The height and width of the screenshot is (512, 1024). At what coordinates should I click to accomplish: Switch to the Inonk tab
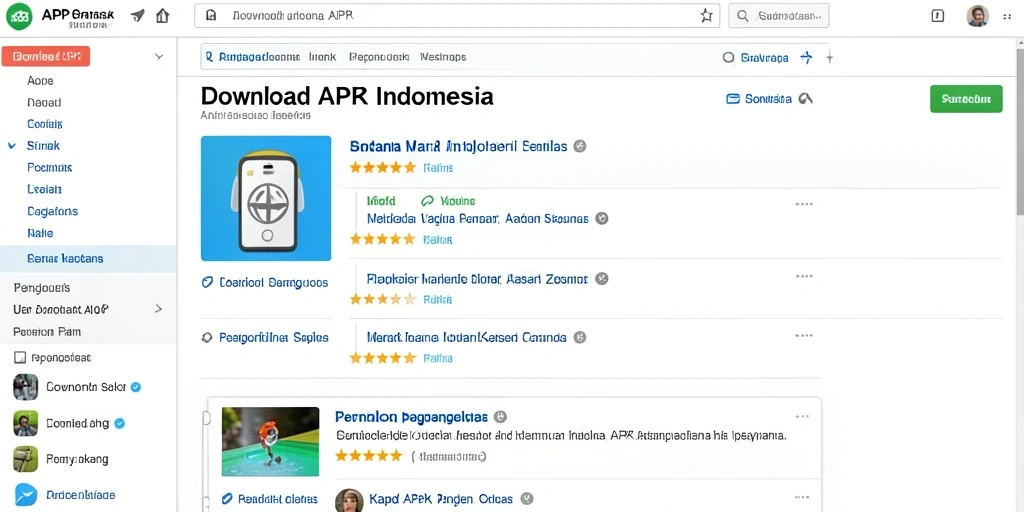pos(323,57)
